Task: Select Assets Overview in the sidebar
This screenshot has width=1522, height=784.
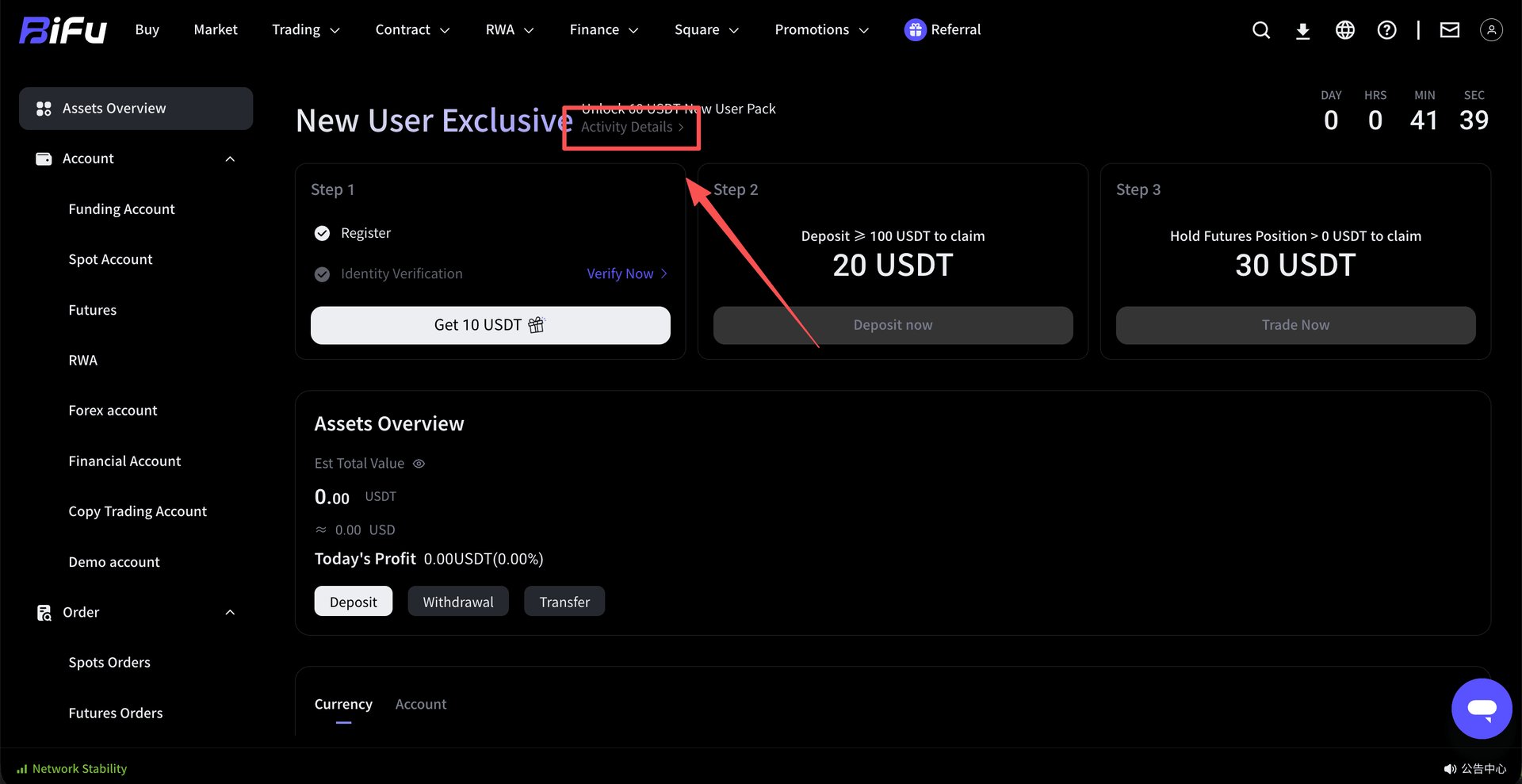Action: pyautogui.click(x=136, y=109)
